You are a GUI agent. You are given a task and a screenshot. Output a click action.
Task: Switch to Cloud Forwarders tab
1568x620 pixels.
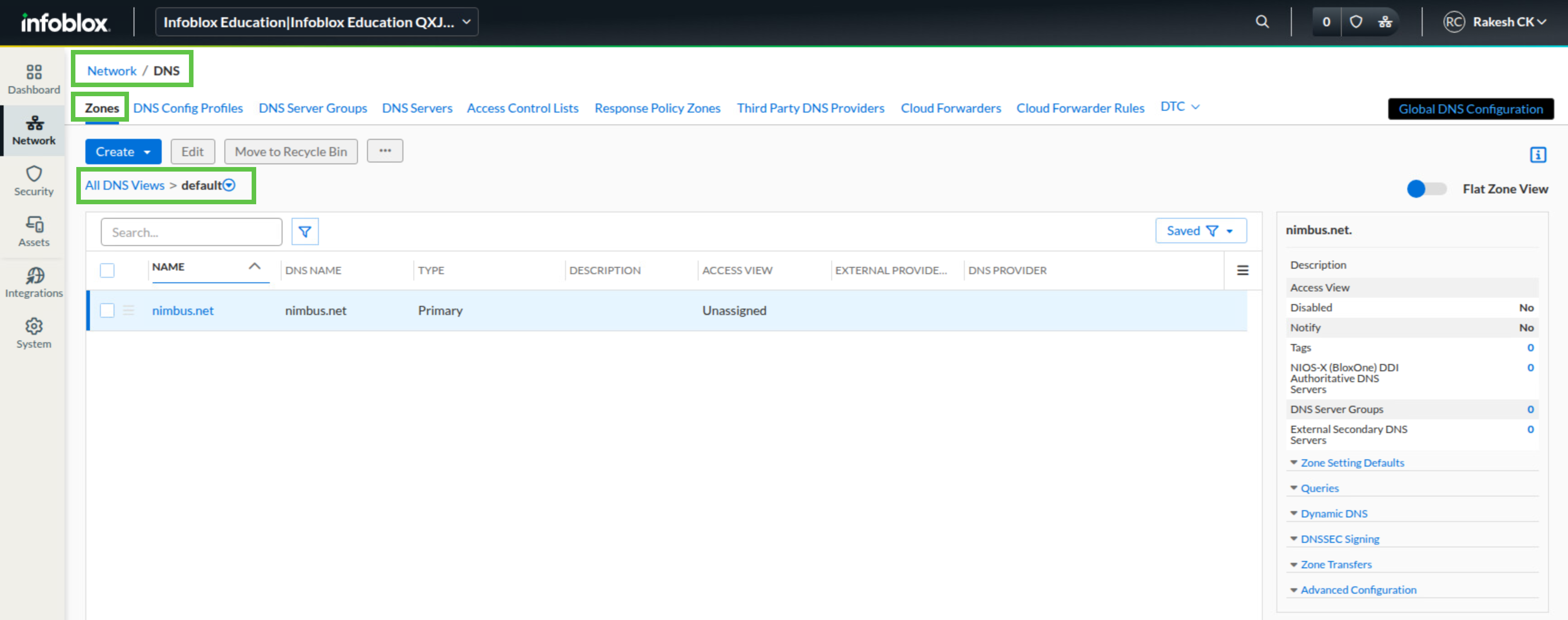pyautogui.click(x=951, y=108)
